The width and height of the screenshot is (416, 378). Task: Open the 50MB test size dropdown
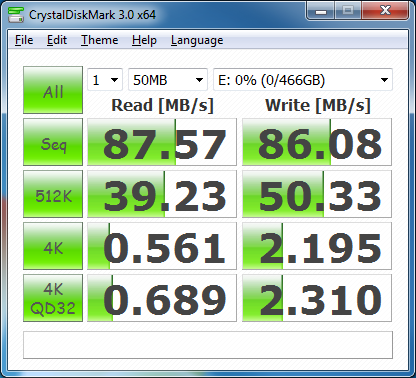(168, 80)
